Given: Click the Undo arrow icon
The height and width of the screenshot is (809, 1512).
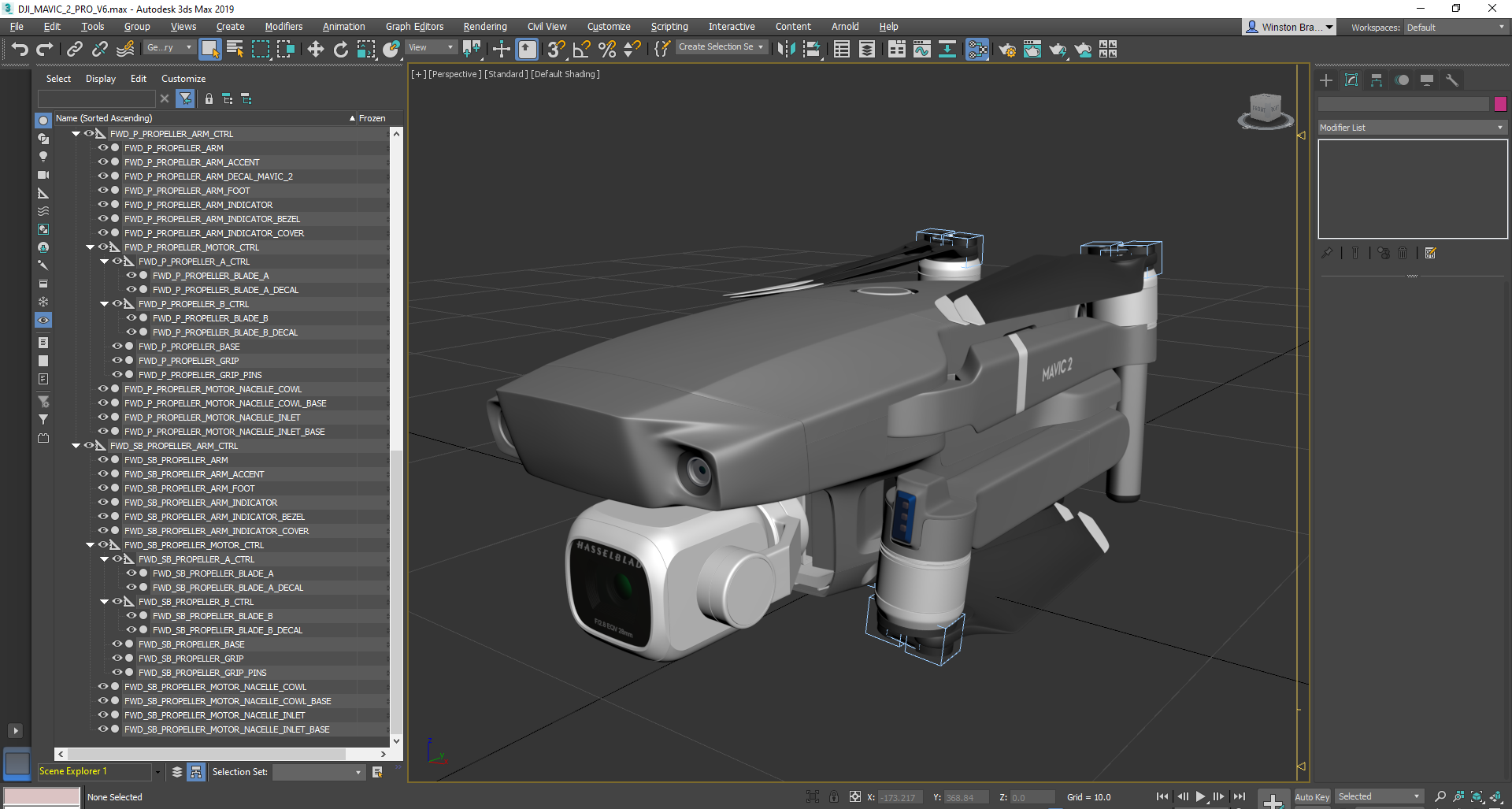Looking at the screenshot, I should coord(20,50).
